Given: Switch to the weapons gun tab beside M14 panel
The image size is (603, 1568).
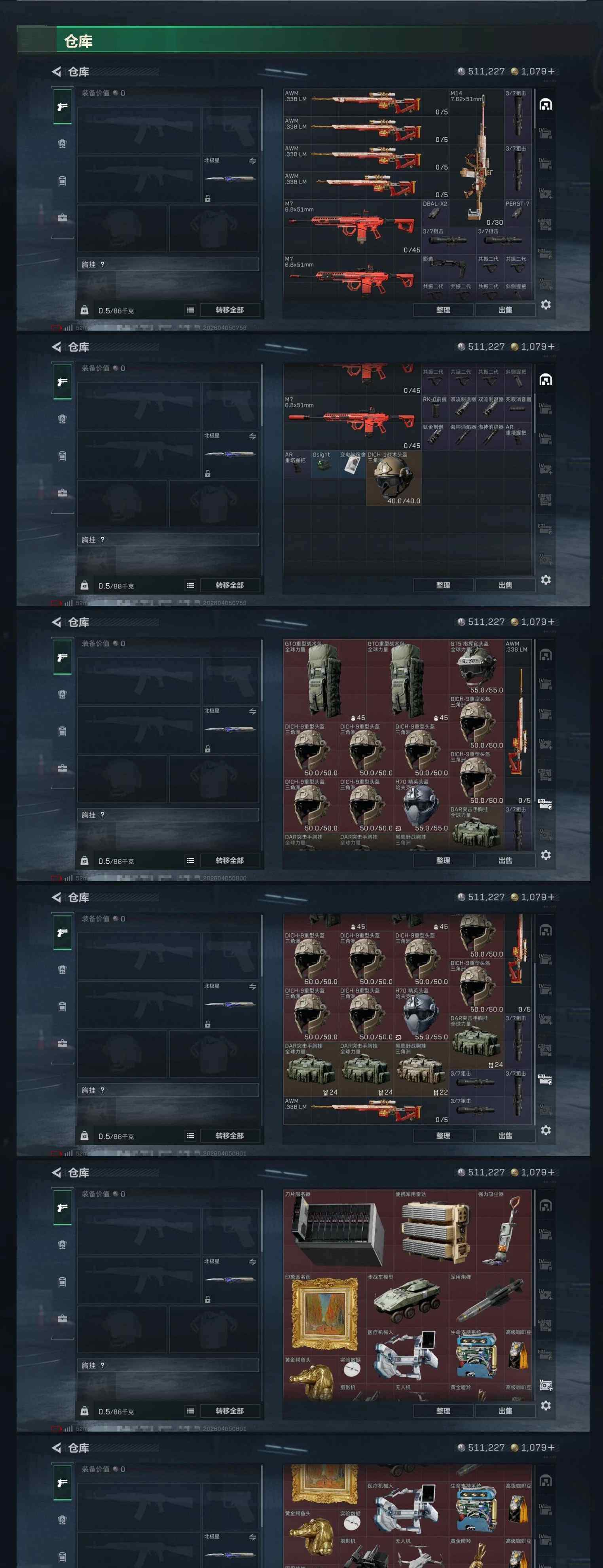Looking at the screenshot, I should point(62,107).
